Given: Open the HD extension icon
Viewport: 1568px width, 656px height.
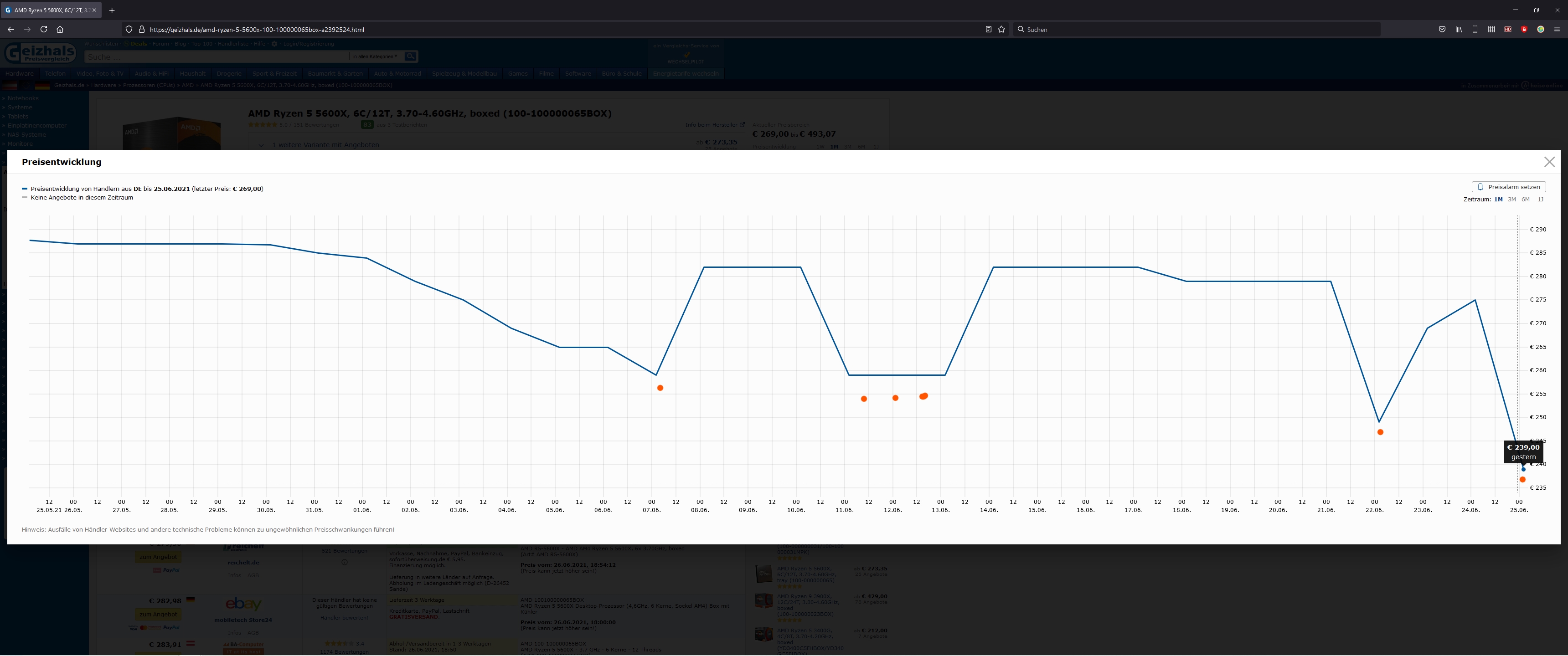Looking at the screenshot, I should [x=1508, y=29].
